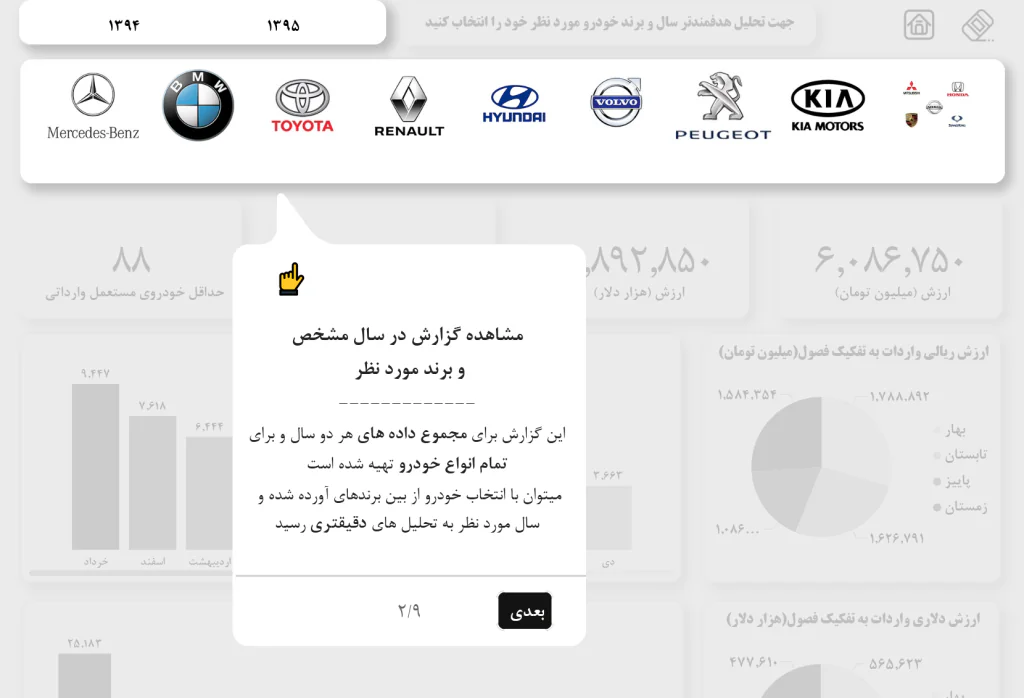Image resolution: width=1024 pixels, height=698 pixels.
Task: Toggle the Mitsubishi brand filter
Action: click(911, 88)
